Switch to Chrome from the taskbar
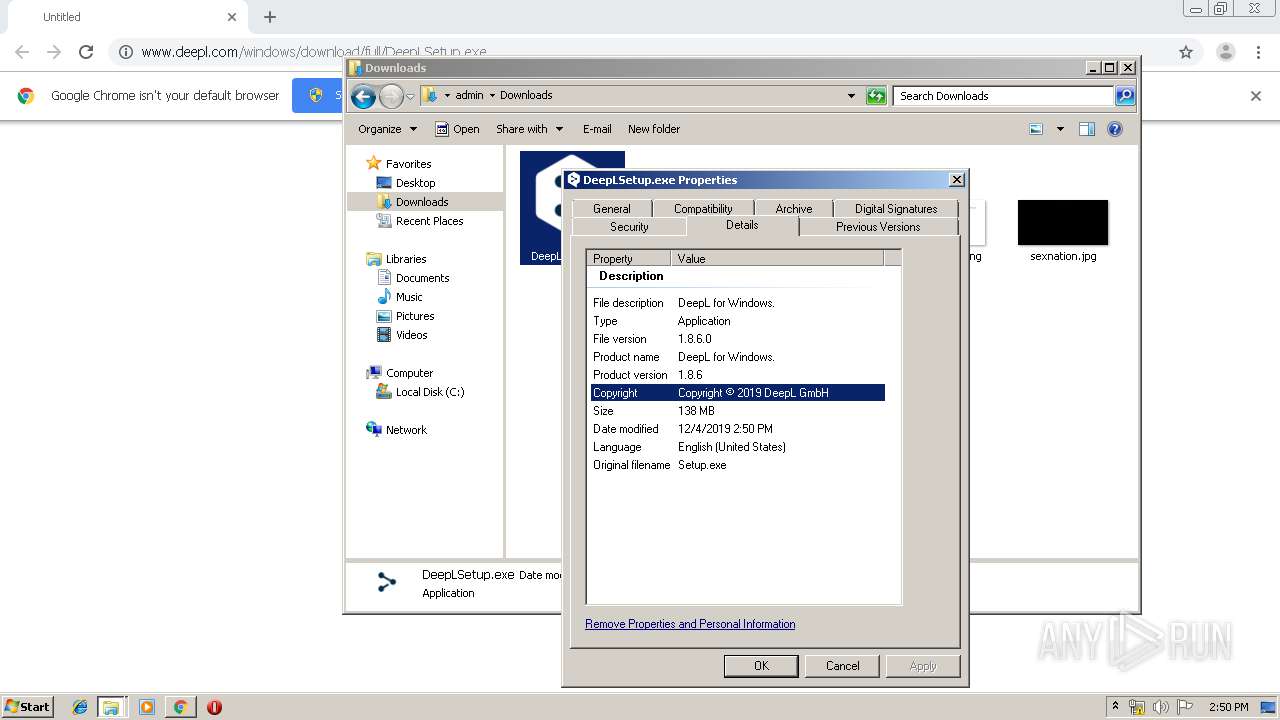This screenshot has width=1280, height=720. coord(180,707)
